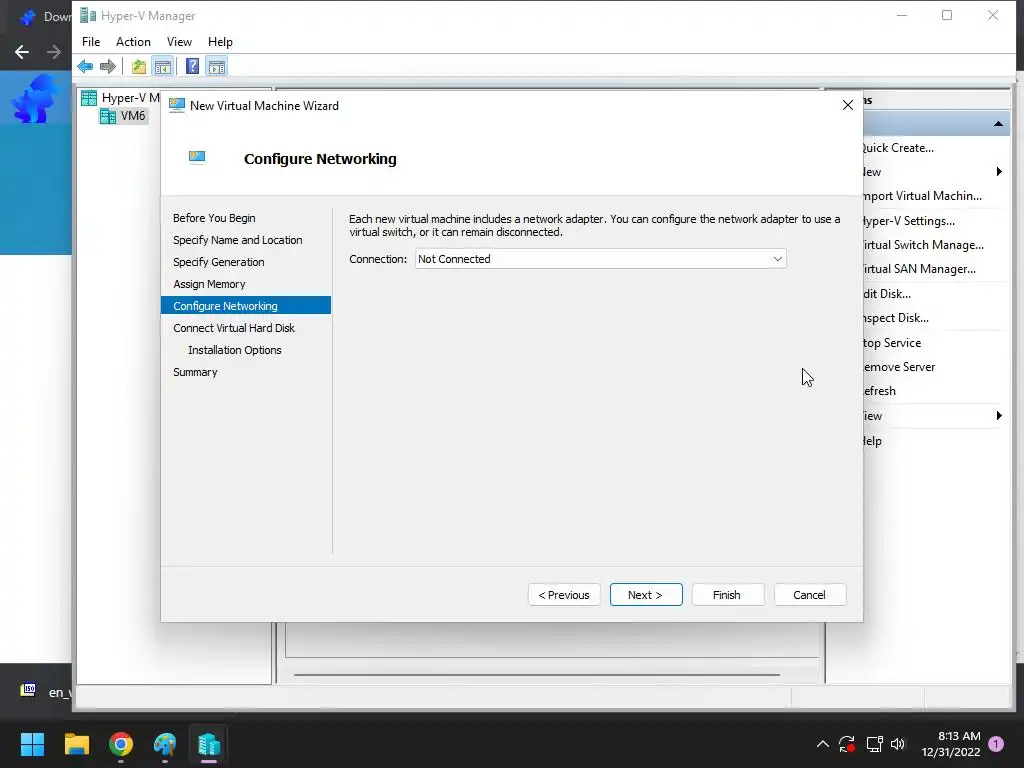This screenshot has width=1024, height=768.
Task: Open the Connection dropdown list
Action: pyautogui.click(x=601, y=259)
